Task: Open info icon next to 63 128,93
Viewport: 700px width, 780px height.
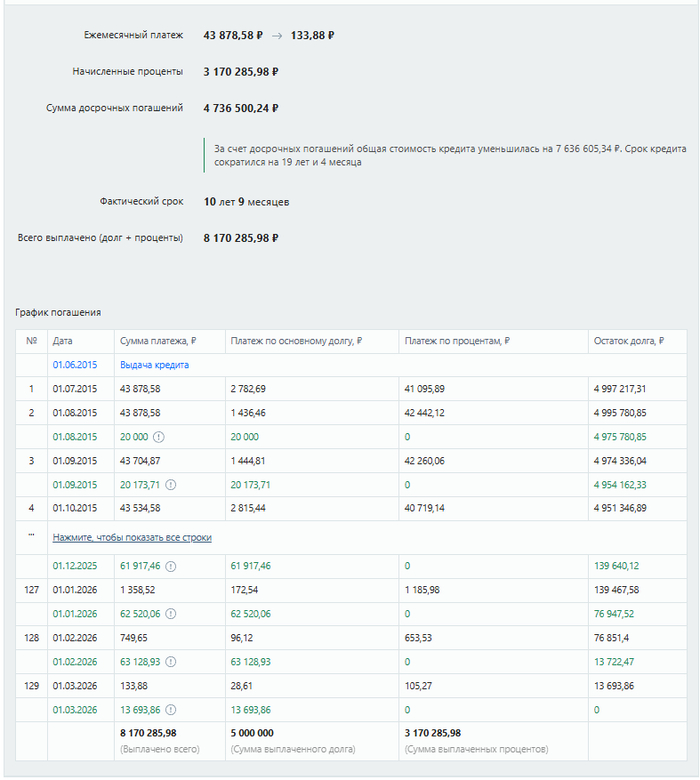Action: click(170, 662)
